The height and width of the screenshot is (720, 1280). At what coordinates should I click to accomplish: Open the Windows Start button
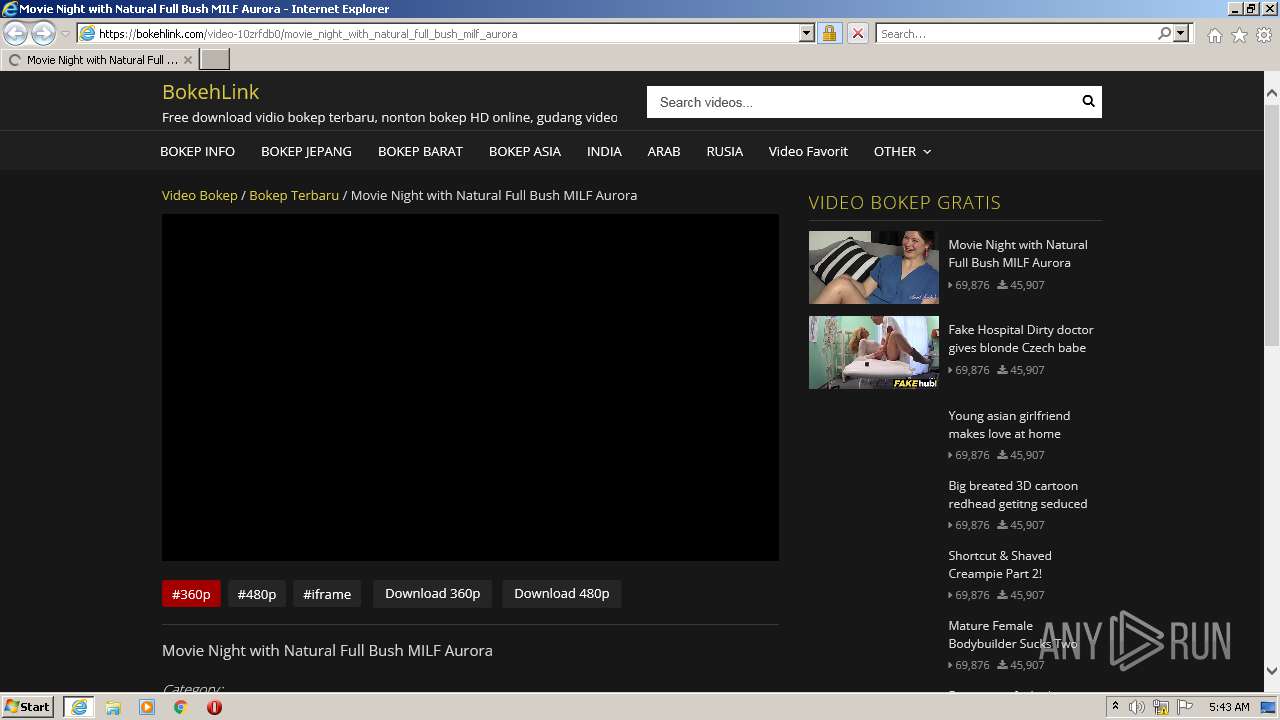coord(28,706)
